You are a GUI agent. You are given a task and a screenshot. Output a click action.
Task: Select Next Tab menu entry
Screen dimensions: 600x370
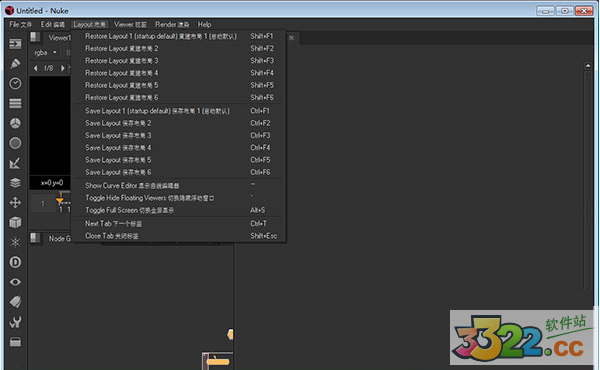179,223
